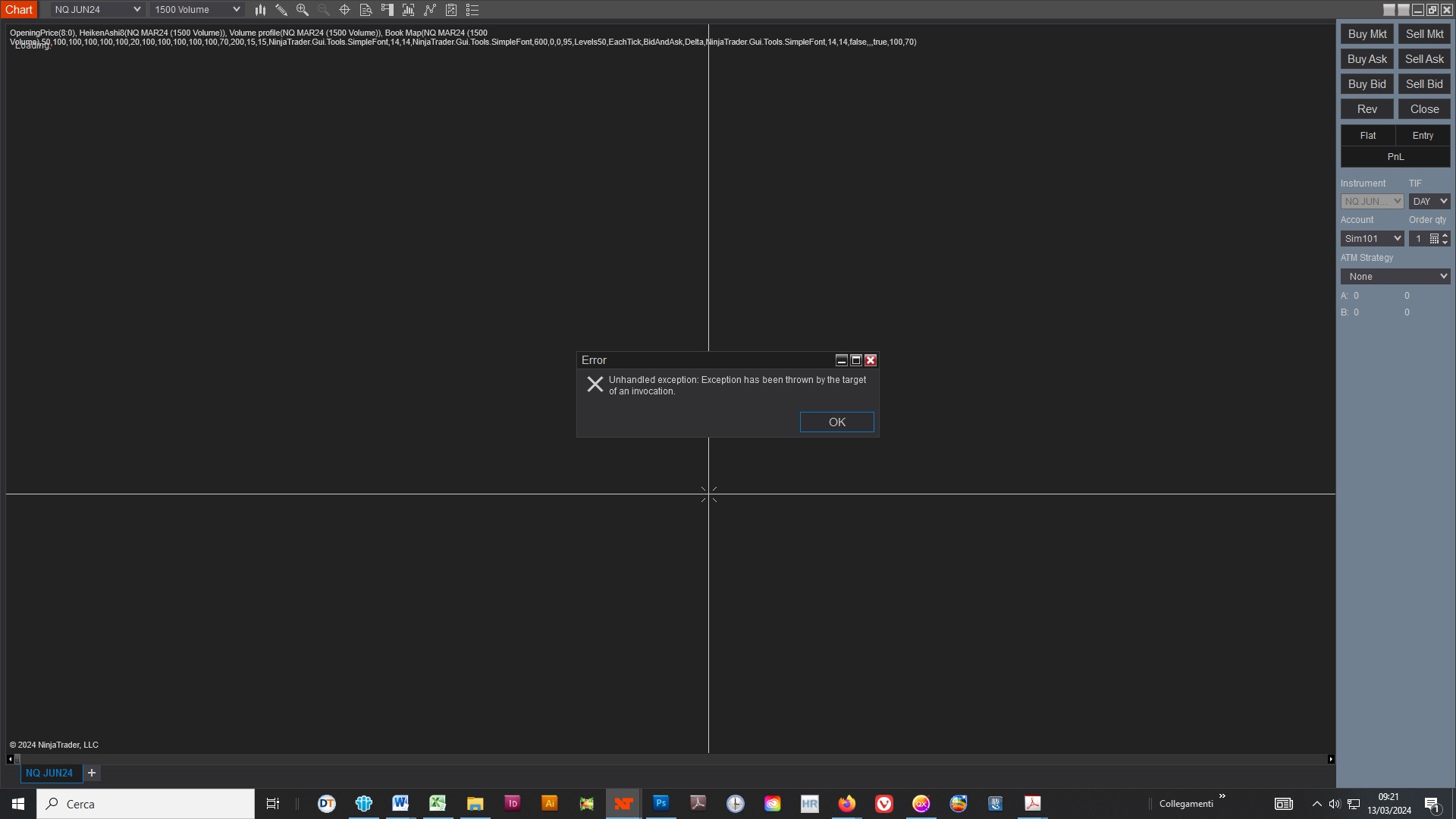Open the Strategies line-graph icon
This screenshot has width=1456, height=819.
[x=430, y=10]
